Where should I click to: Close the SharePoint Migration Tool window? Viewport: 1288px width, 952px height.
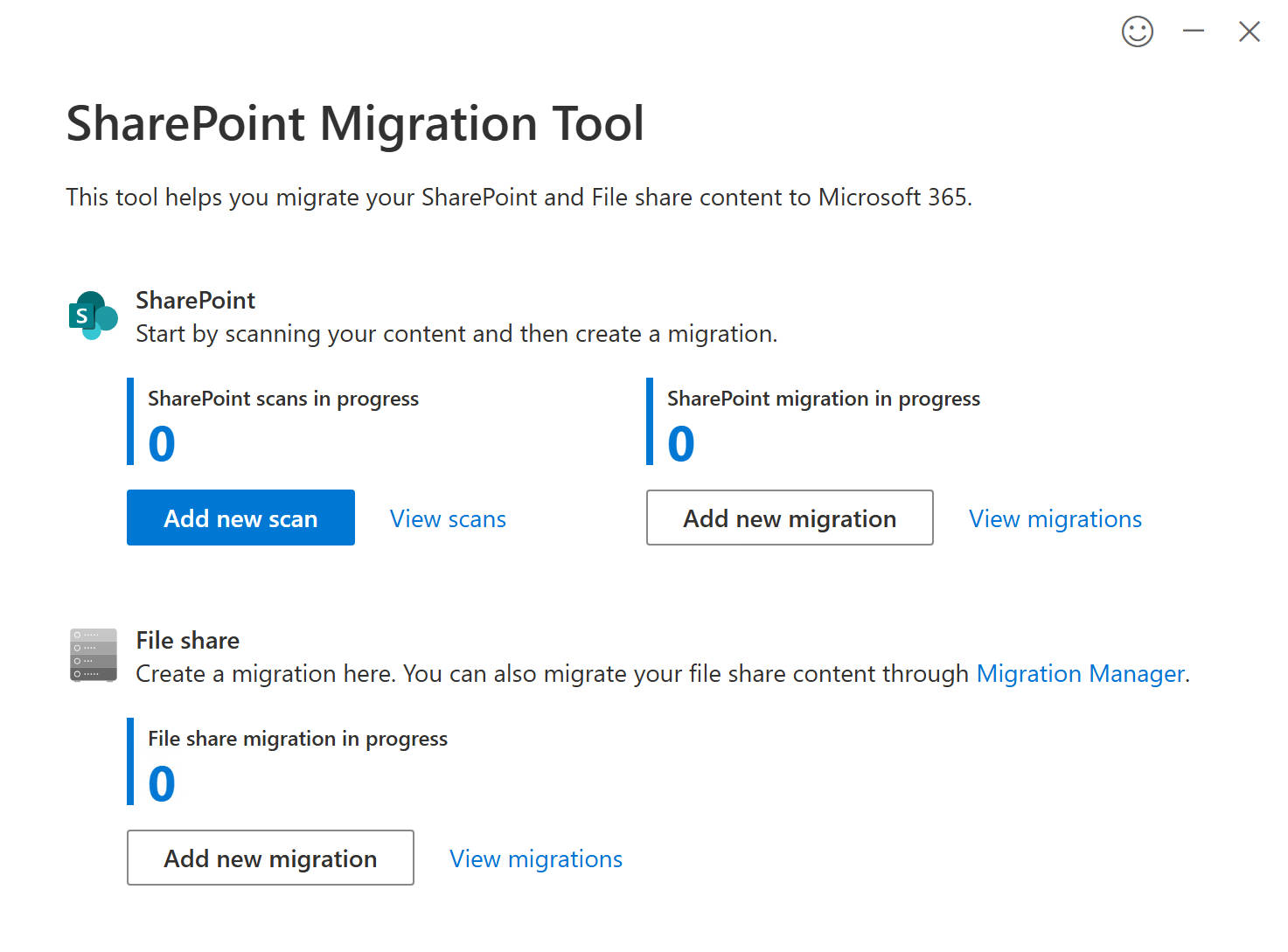[1249, 32]
